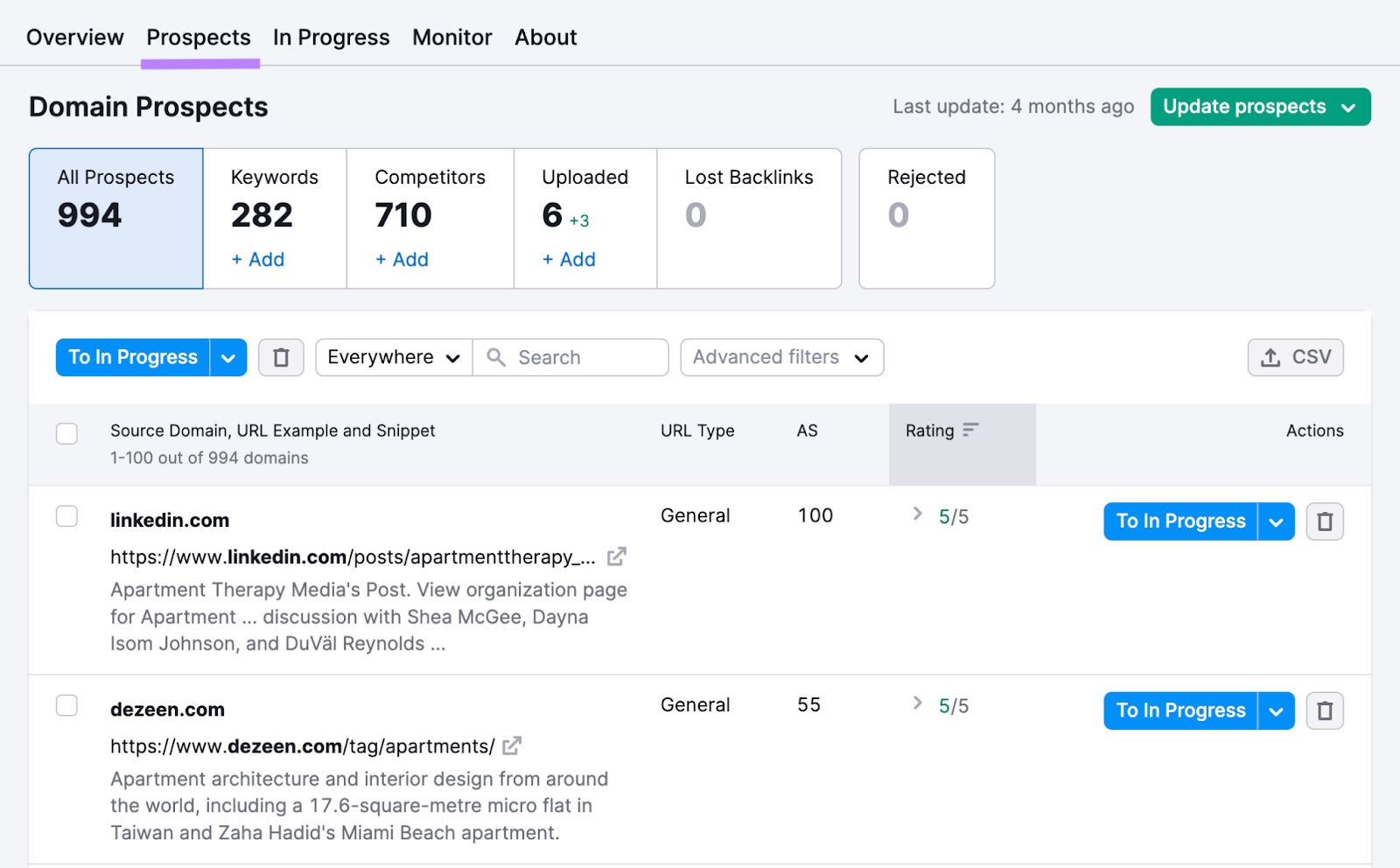Click the search magnifier icon
The width and height of the screenshot is (1400, 868).
(497, 357)
